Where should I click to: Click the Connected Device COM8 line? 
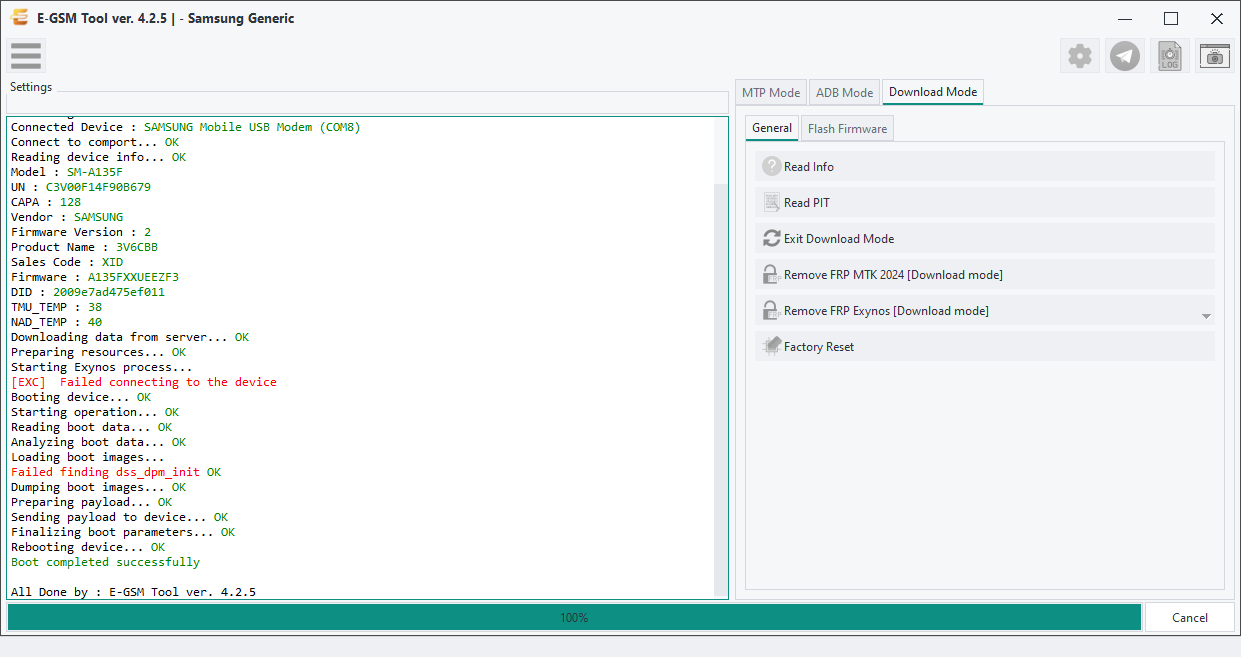(186, 127)
